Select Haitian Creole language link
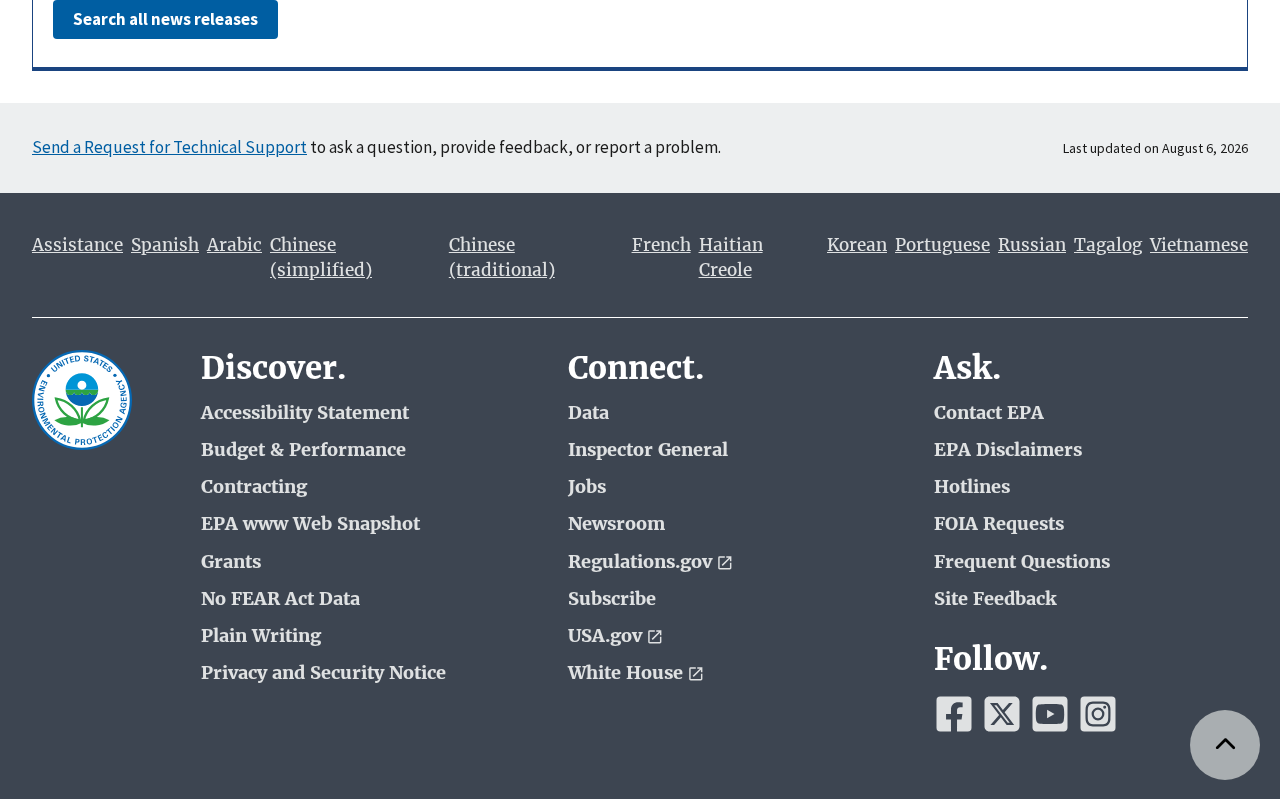 (731, 257)
